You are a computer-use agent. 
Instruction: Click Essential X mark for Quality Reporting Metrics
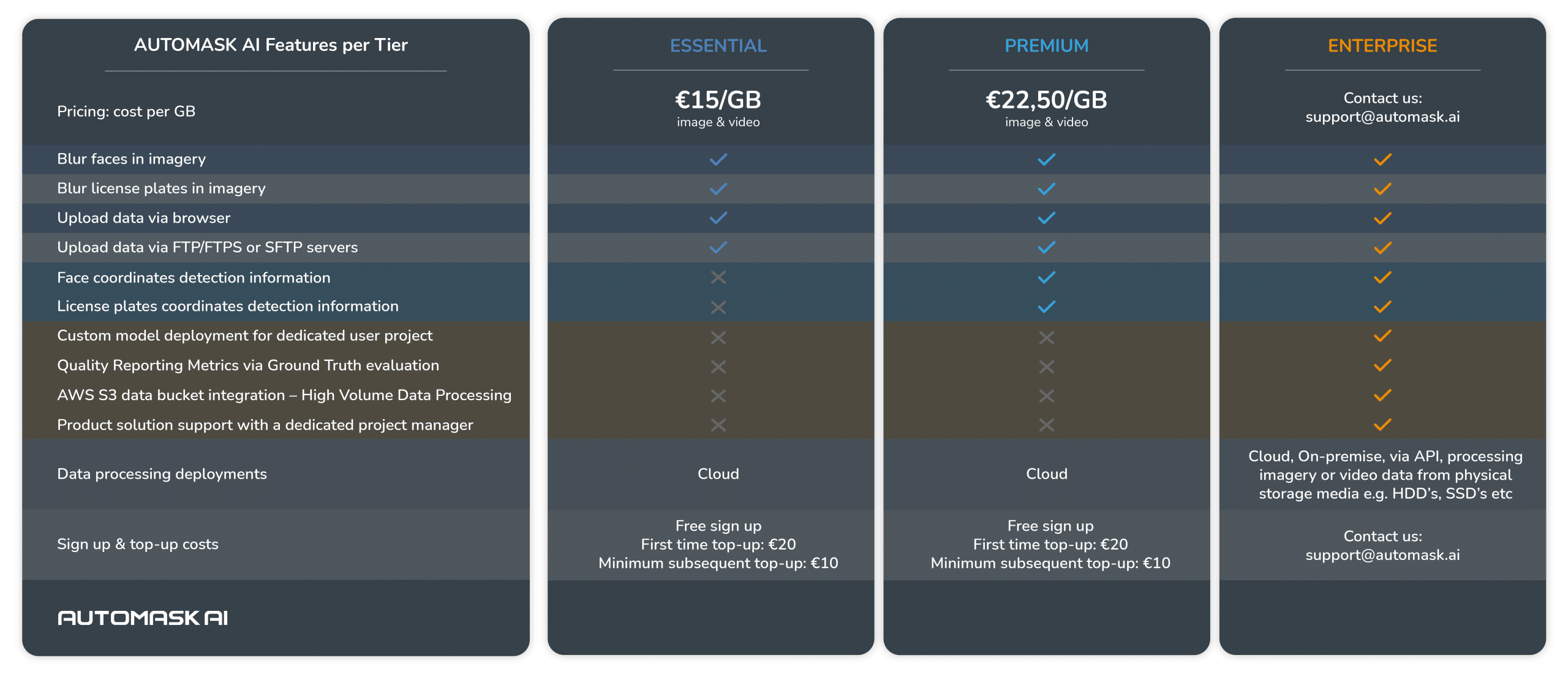point(718,366)
